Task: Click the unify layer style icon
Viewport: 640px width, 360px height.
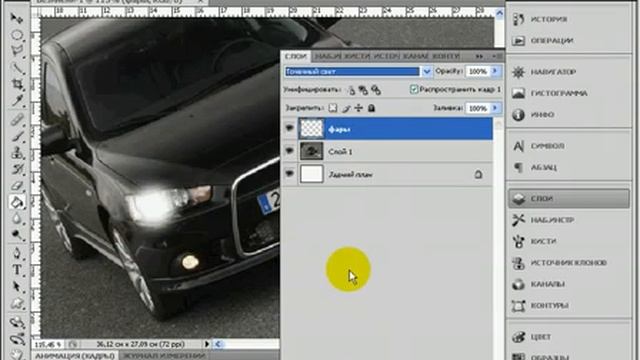Action: (x=376, y=90)
